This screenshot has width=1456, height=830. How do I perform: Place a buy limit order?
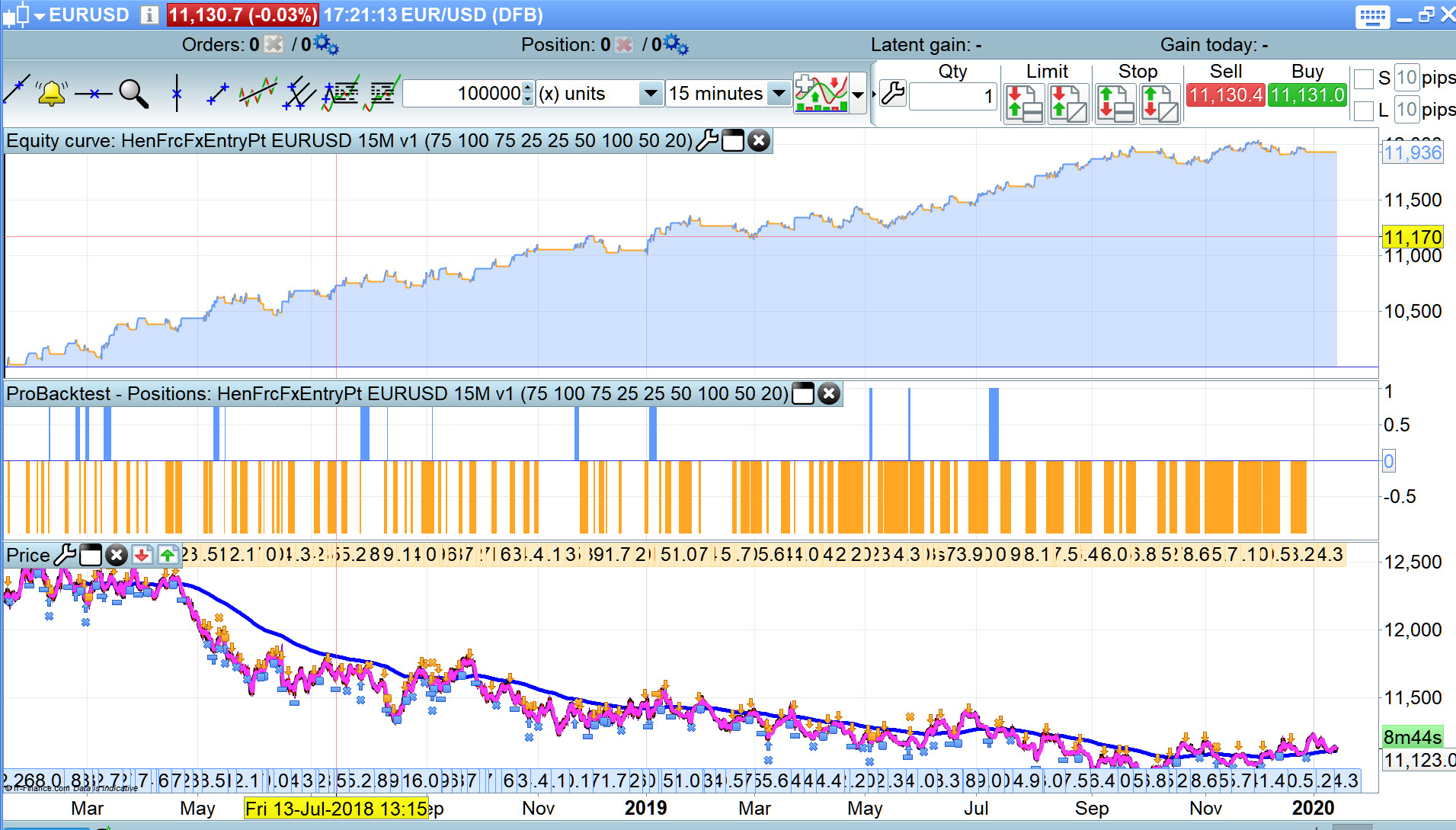(1024, 103)
